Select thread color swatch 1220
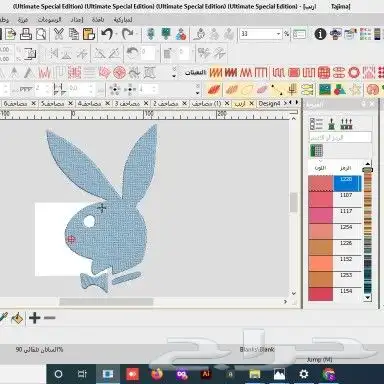The image size is (384, 384). (320, 184)
